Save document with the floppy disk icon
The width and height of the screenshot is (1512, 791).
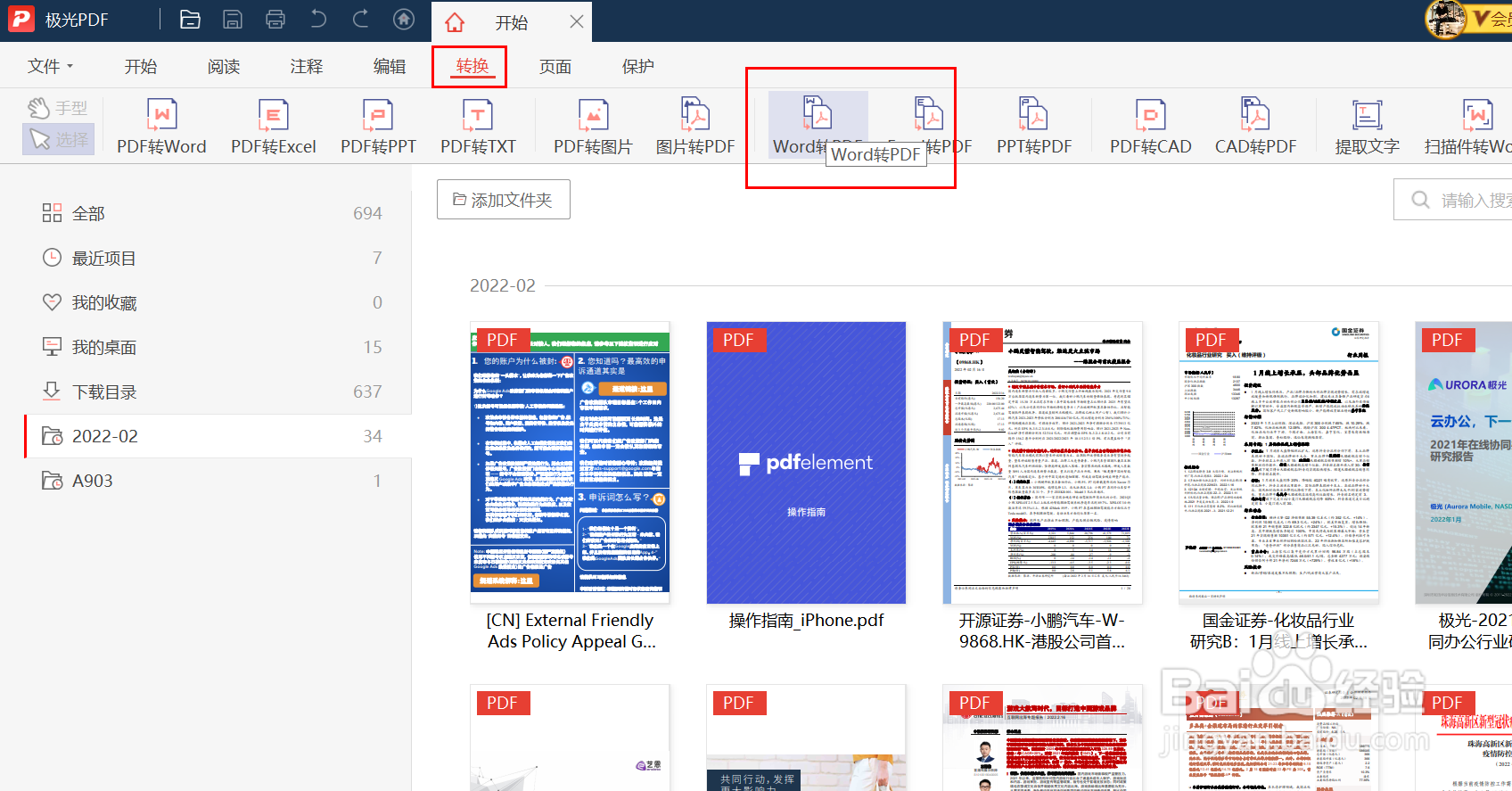[x=233, y=20]
